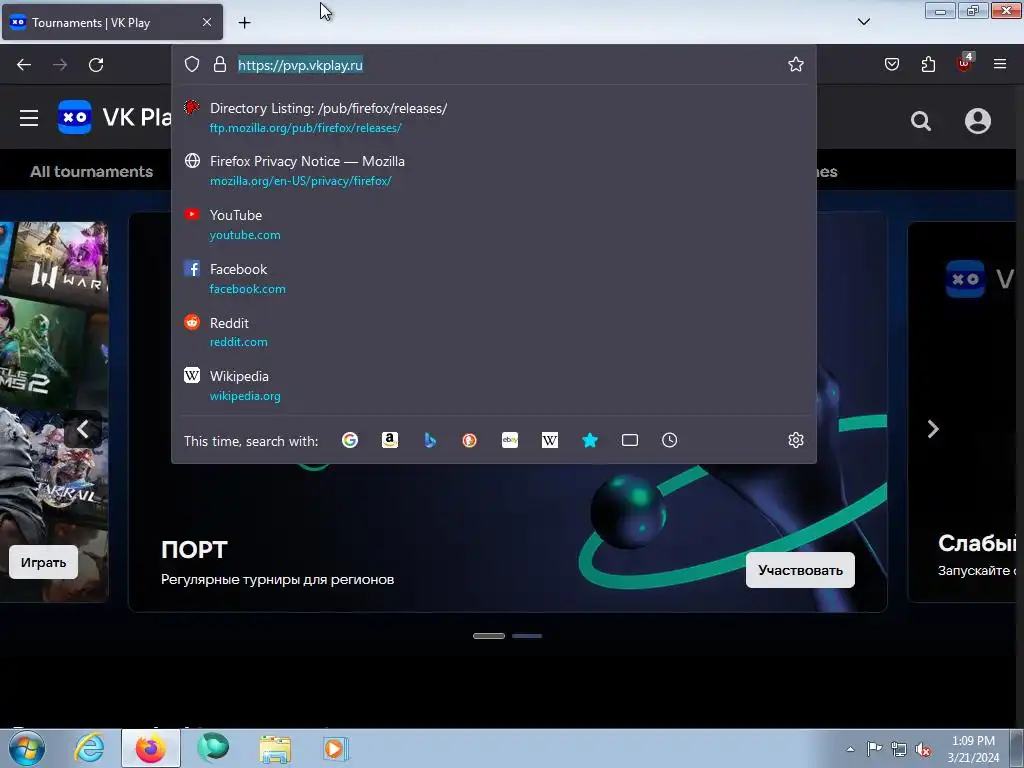Open VK Play hamburger side menu
1024x768 pixels.
(29, 118)
